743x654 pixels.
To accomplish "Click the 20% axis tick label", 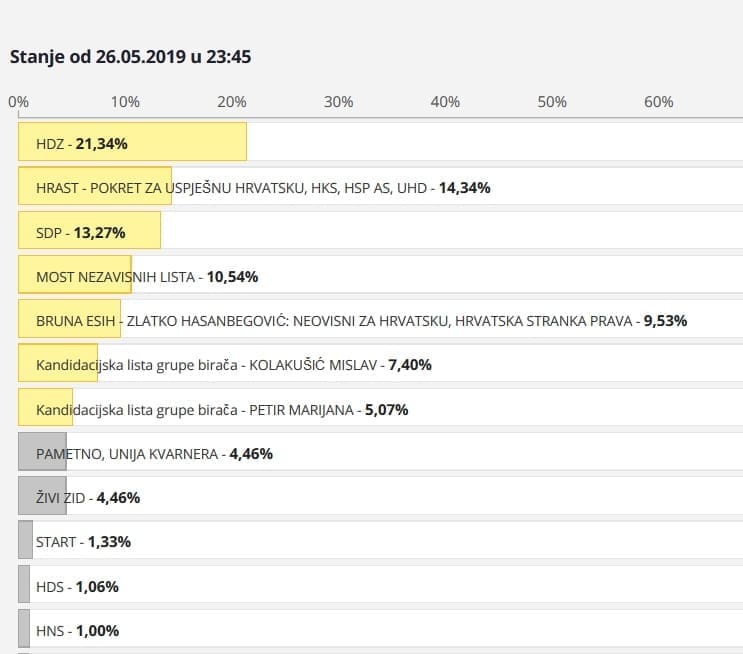I will pos(232,102).
